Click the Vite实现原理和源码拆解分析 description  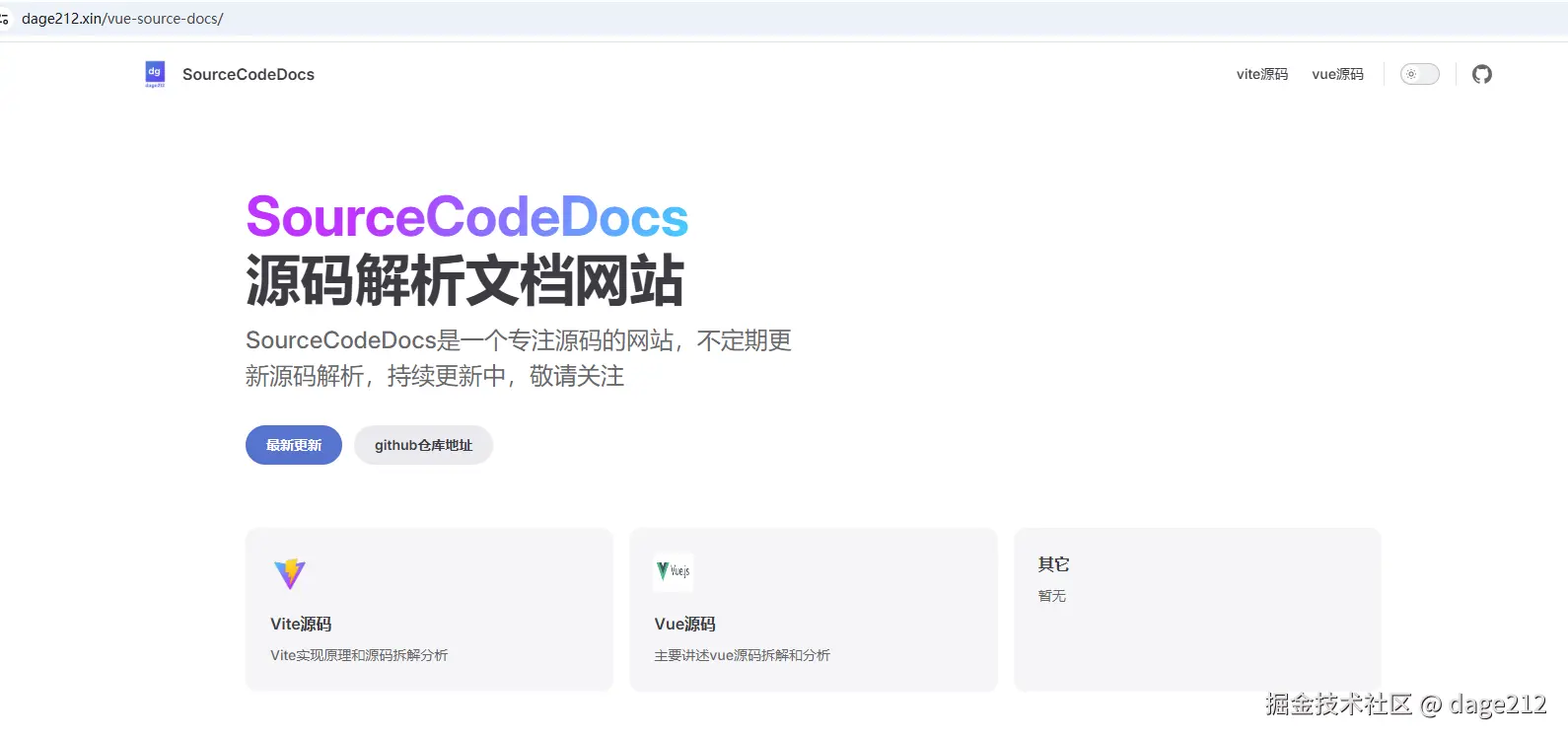pos(359,655)
